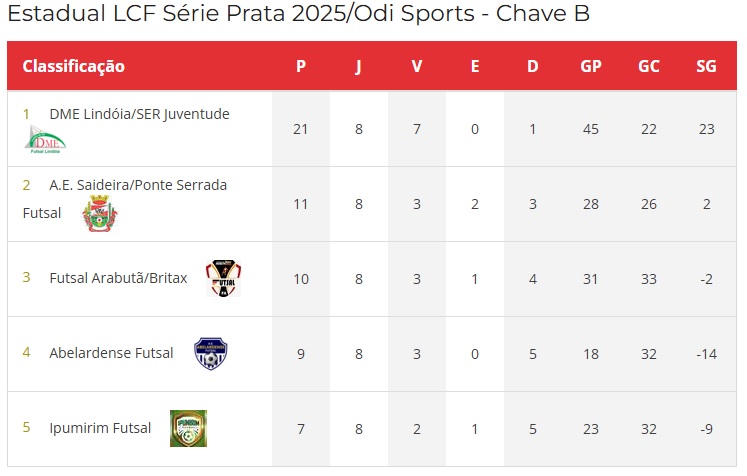Click the Futsal Arabutã/Britax shield logo
747x476 pixels.
pos(223,278)
